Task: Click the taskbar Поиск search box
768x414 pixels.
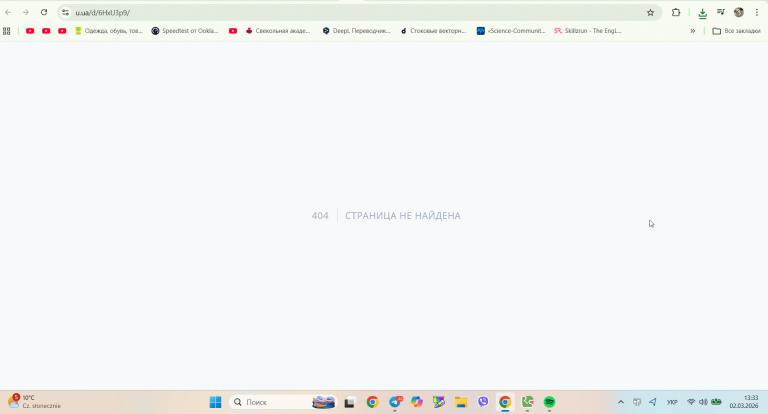Action: coord(283,402)
